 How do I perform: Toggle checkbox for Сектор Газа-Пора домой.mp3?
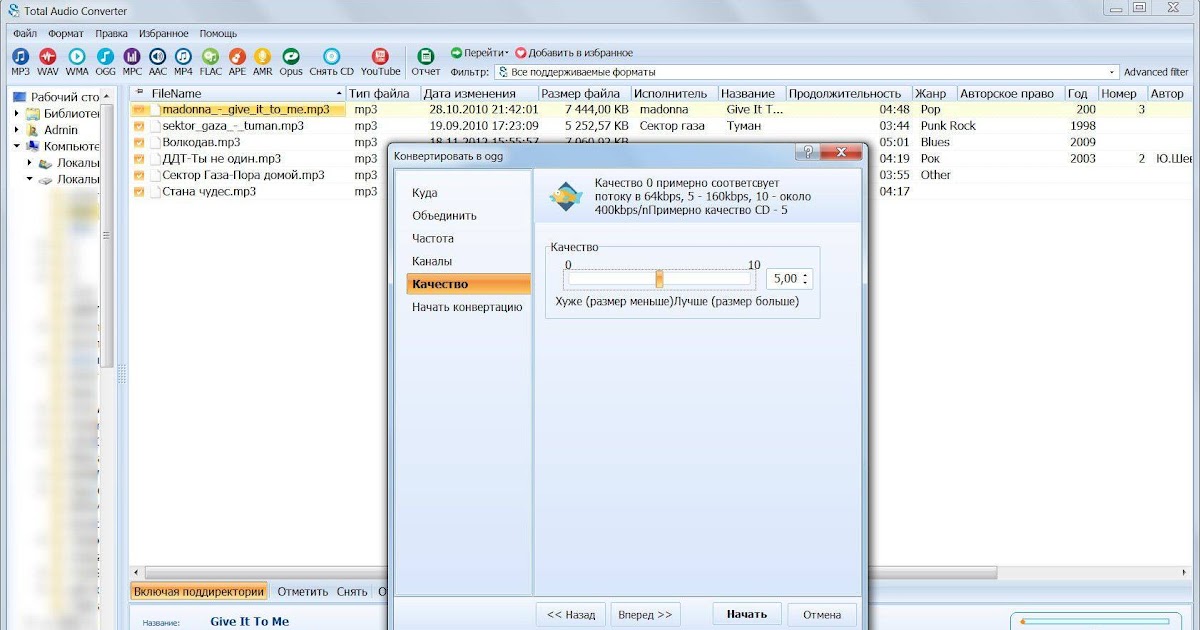139,175
